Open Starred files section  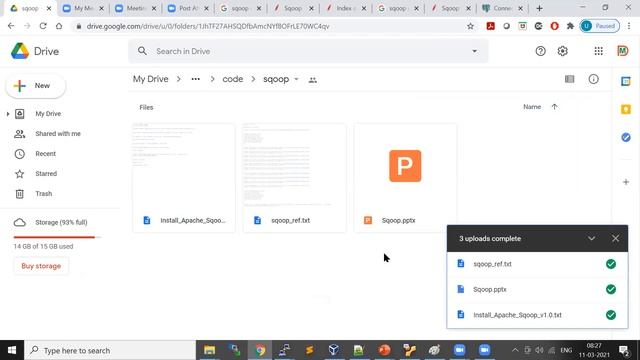coord(46,174)
